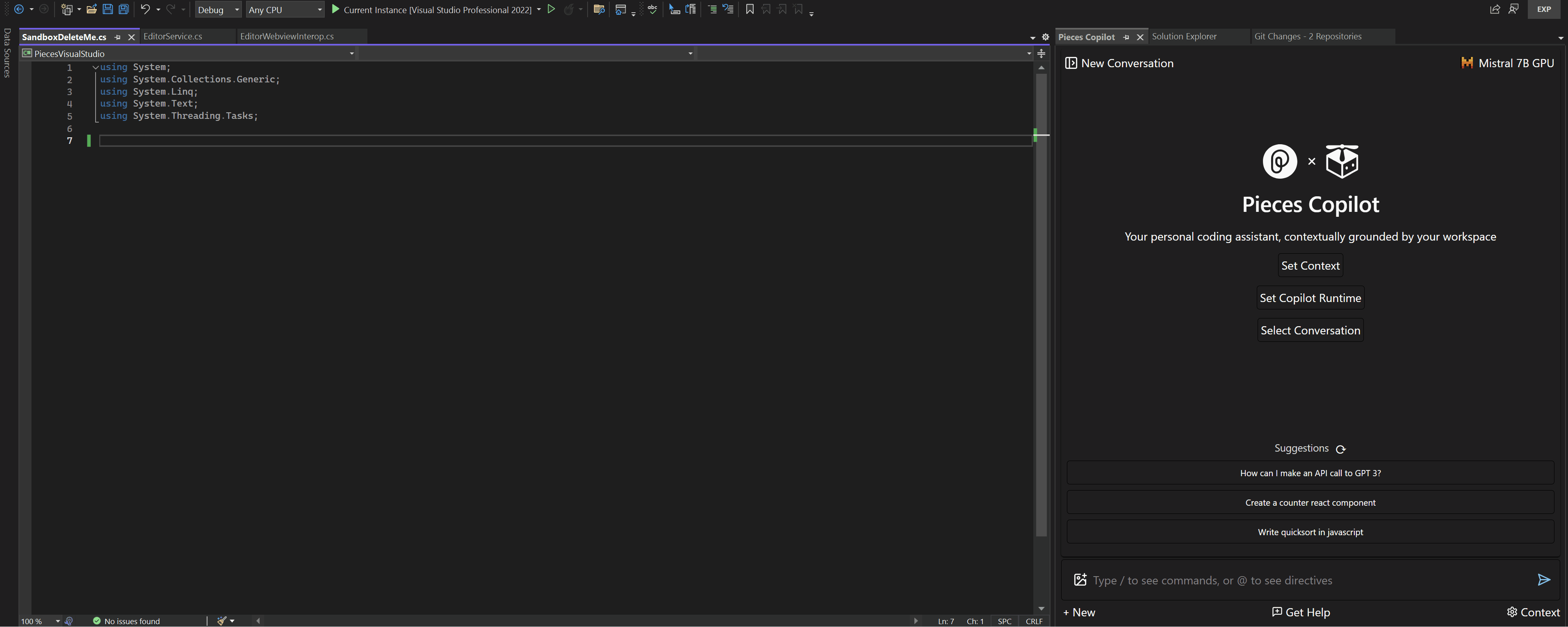Viewport: 1568px width, 627px height.
Task: Pin the SandboxDeleteMe.cs tab
Action: click(x=118, y=37)
